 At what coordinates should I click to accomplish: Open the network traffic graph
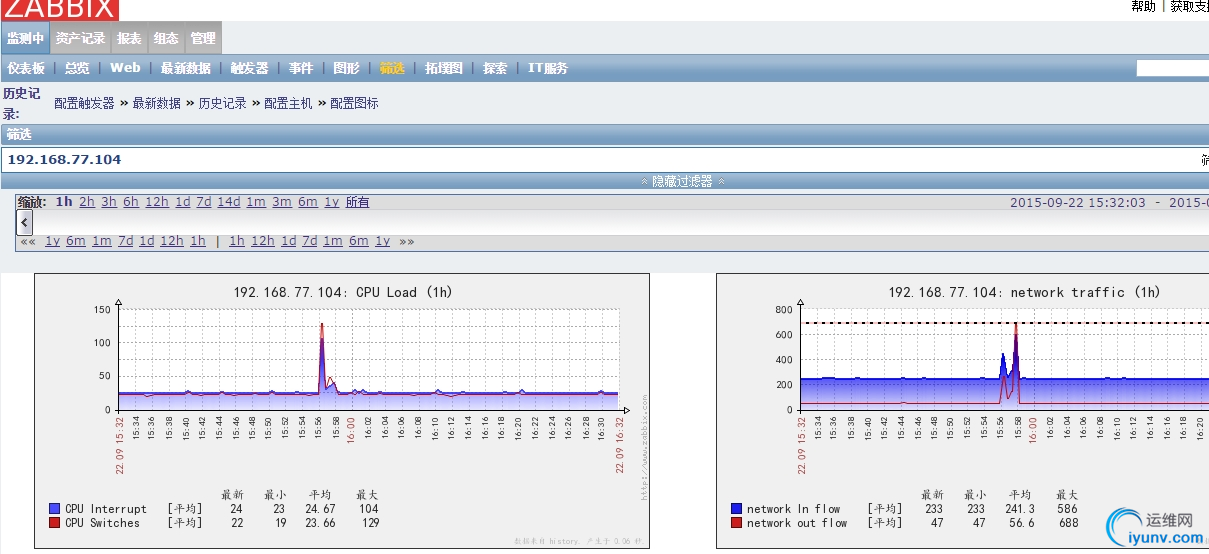(962, 411)
